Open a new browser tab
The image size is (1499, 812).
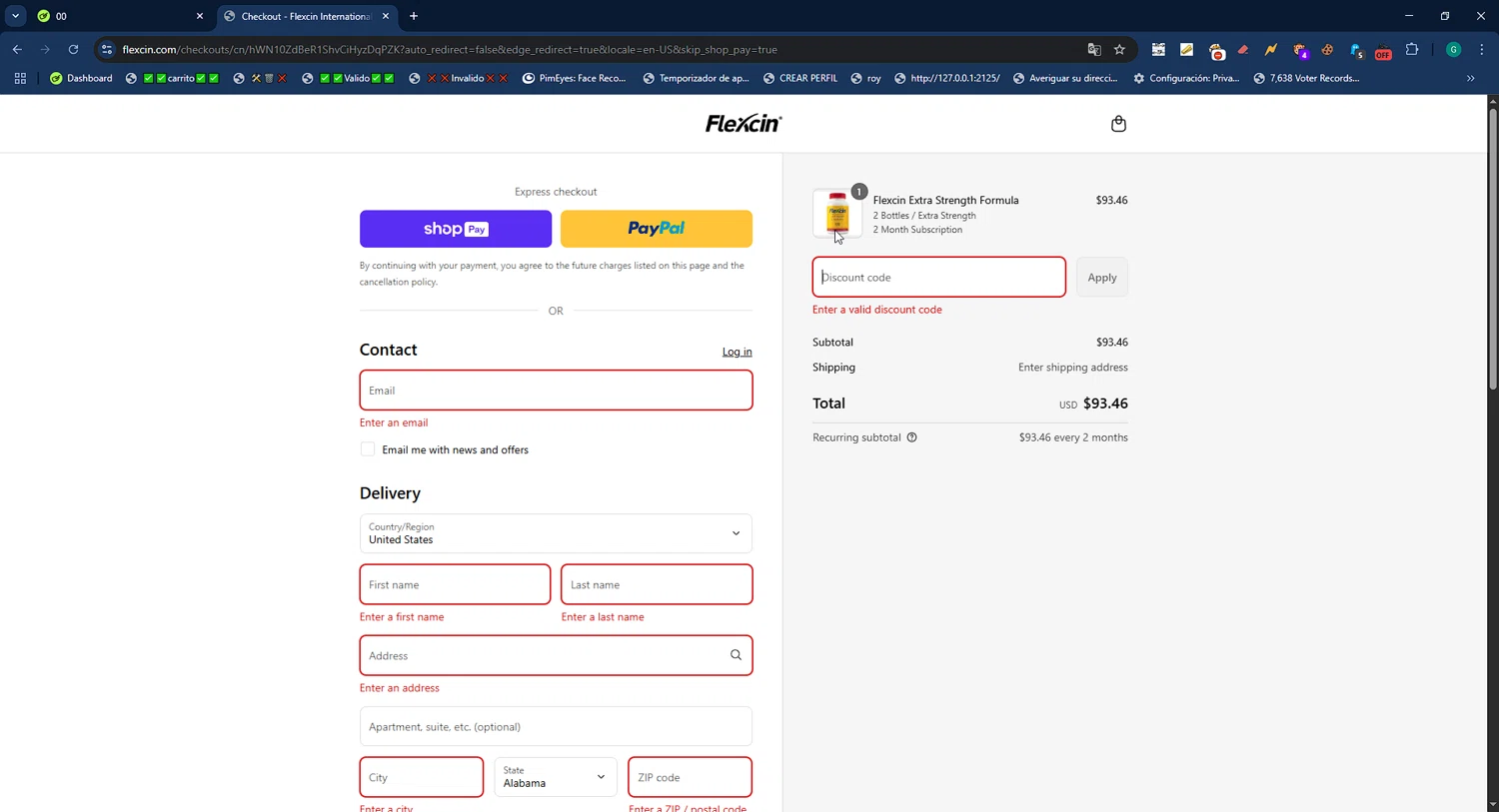[414, 16]
